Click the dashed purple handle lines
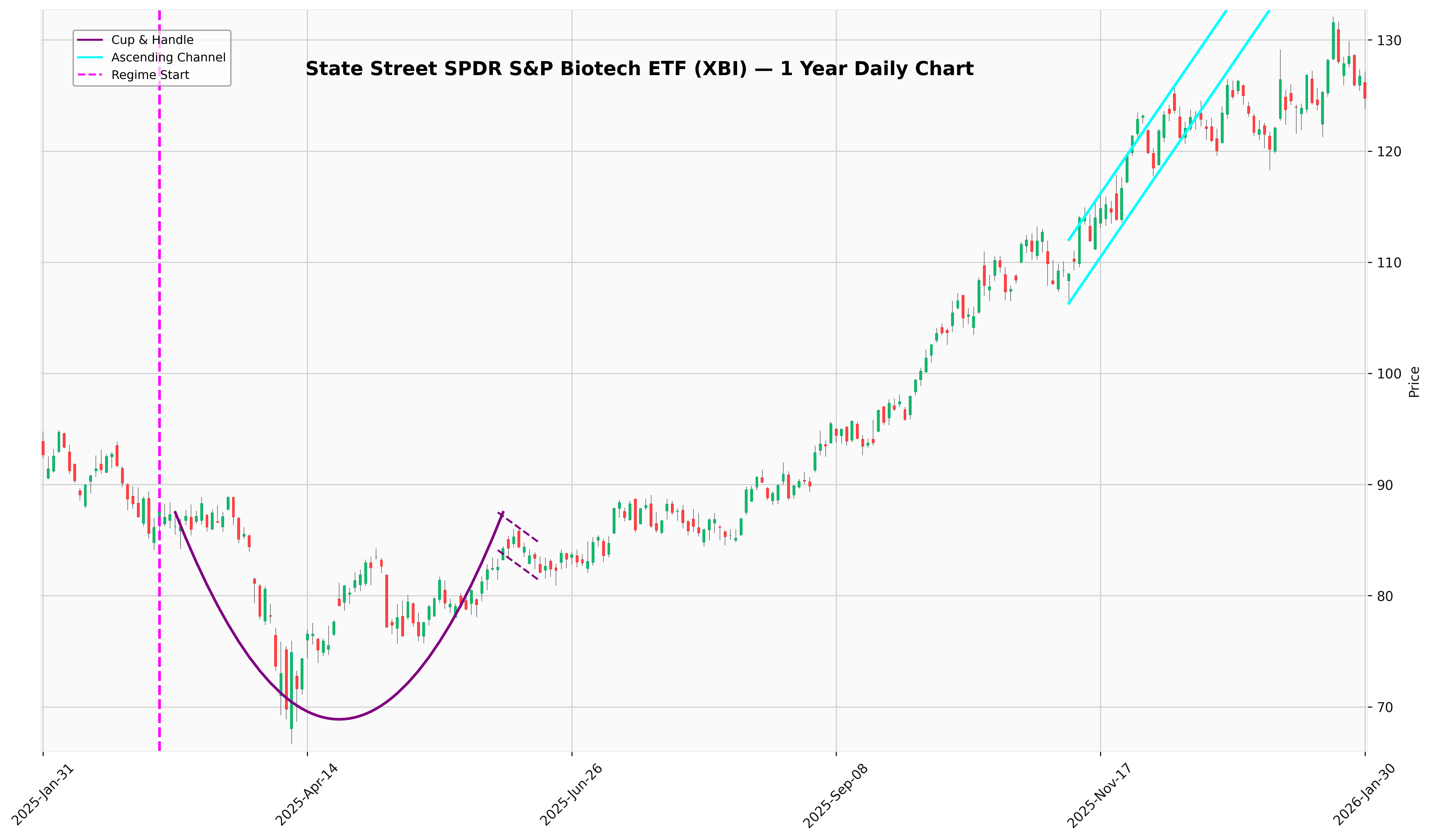This screenshot has width=1430, height=840. pyautogui.click(x=519, y=527)
